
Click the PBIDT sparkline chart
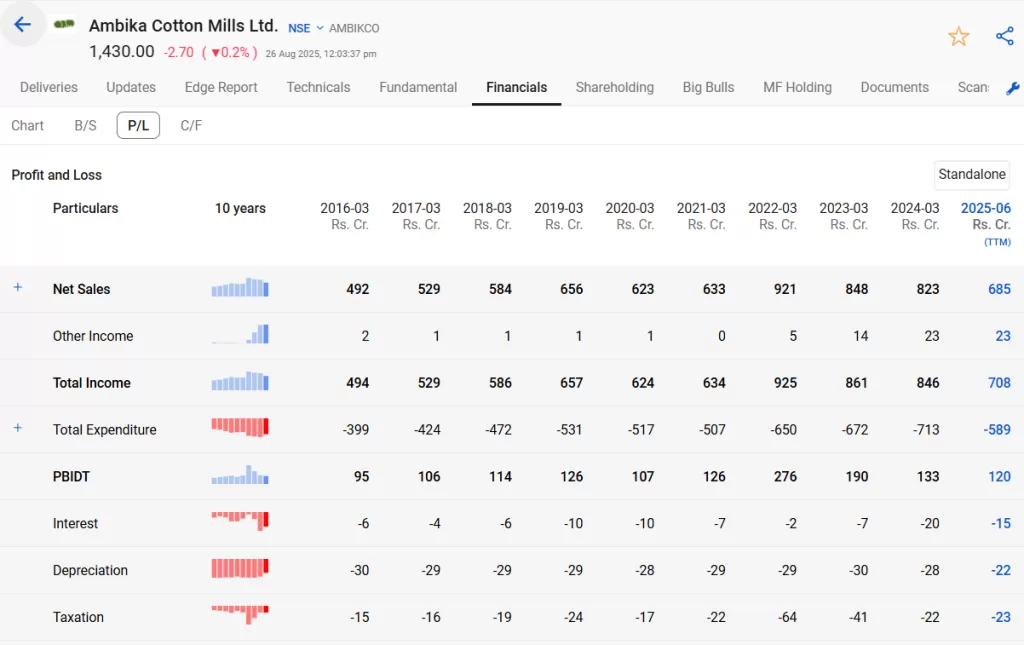(x=240, y=475)
